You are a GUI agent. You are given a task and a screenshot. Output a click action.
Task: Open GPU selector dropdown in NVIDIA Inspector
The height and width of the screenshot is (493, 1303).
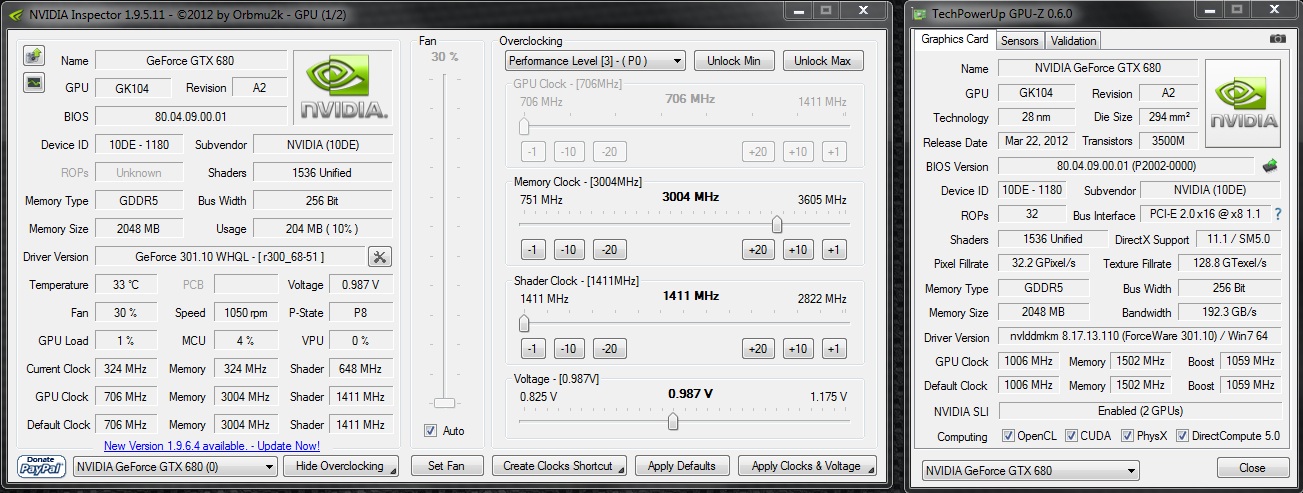click(x=175, y=466)
